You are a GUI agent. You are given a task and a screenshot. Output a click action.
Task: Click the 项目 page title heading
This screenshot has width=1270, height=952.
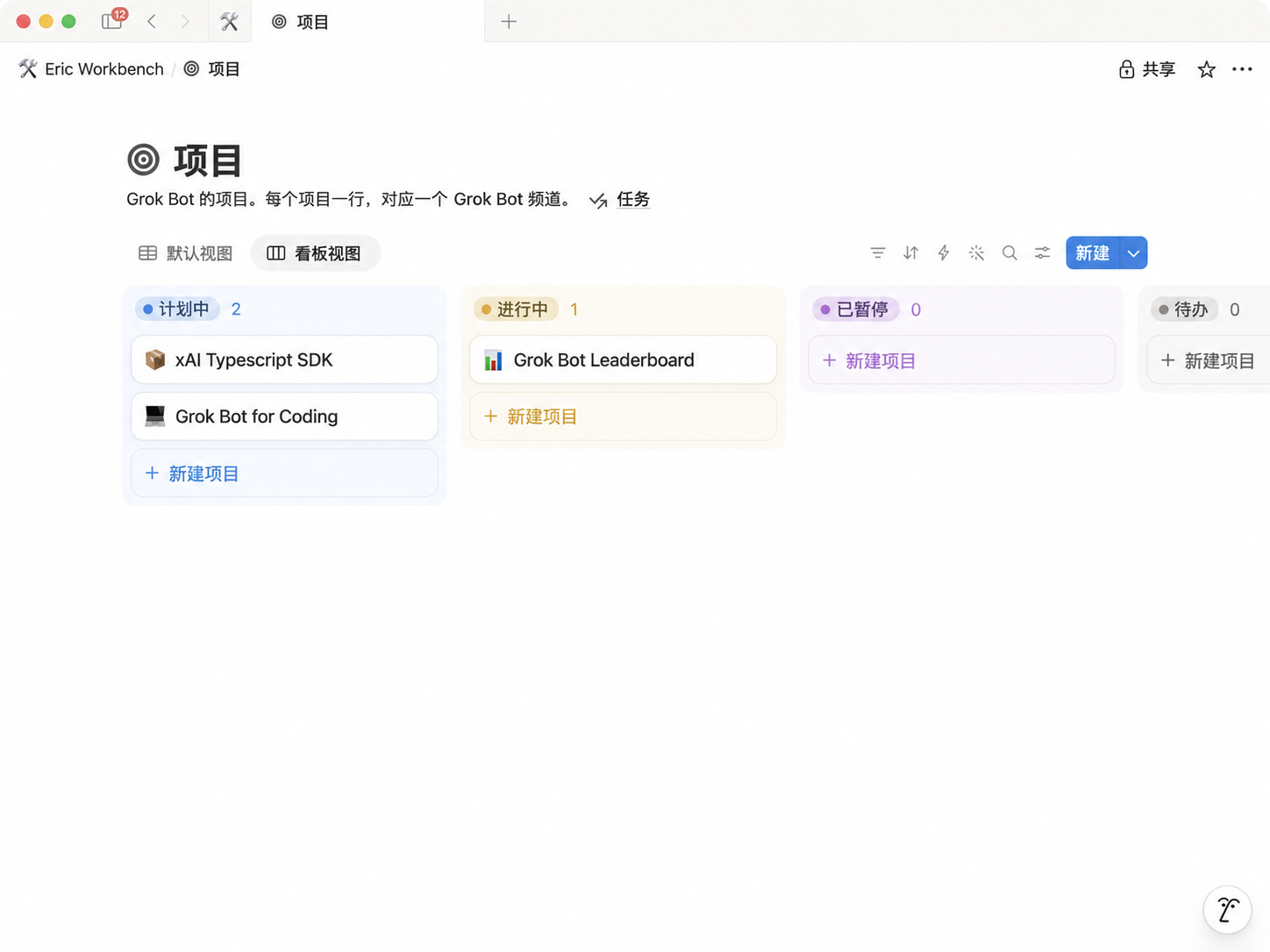[x=208, y=160]
